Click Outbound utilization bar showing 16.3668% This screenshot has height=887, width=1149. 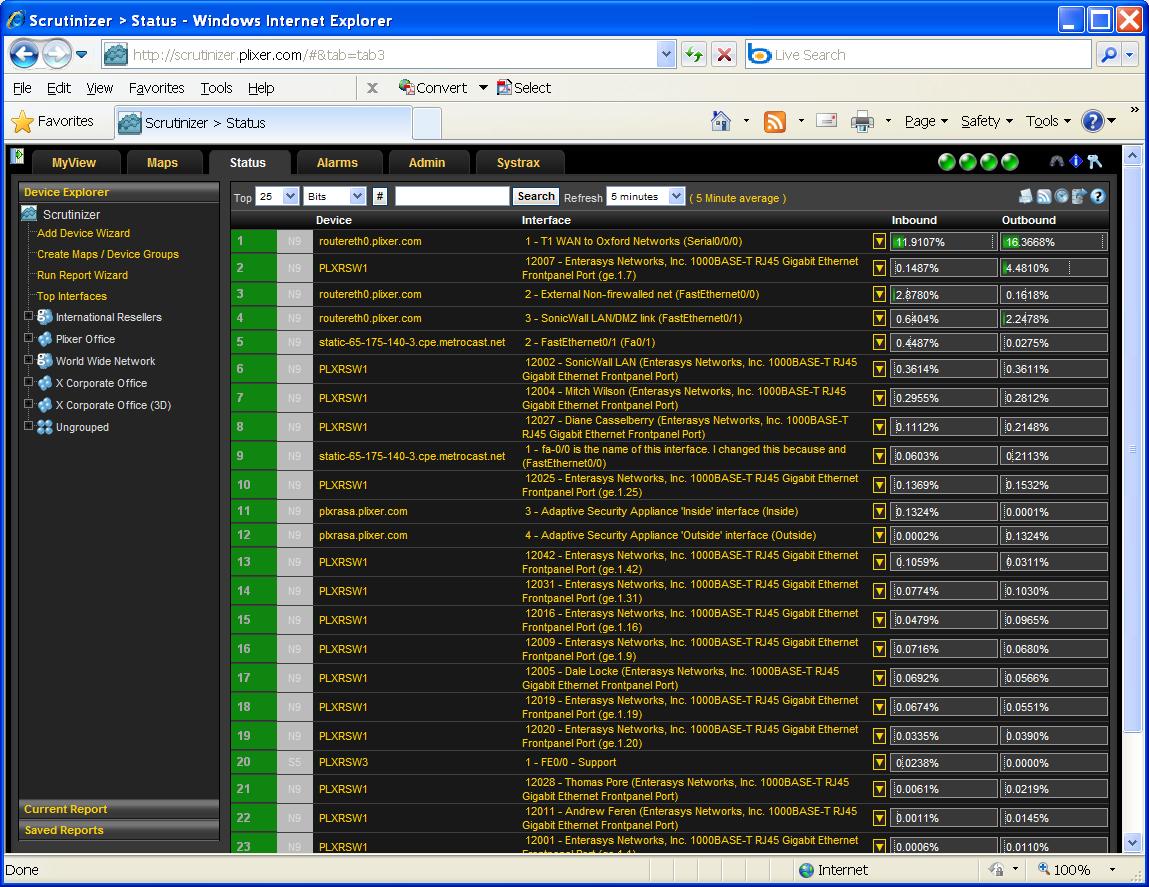coord(1054,242)
